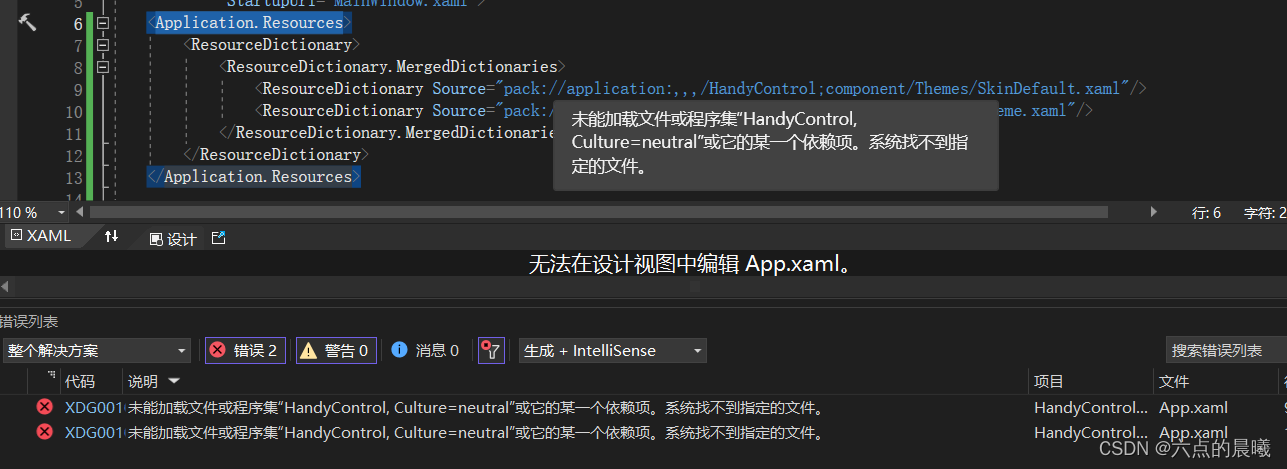1287x469 pixels.
Task: Click the 说明 column header
Action: 143,381
